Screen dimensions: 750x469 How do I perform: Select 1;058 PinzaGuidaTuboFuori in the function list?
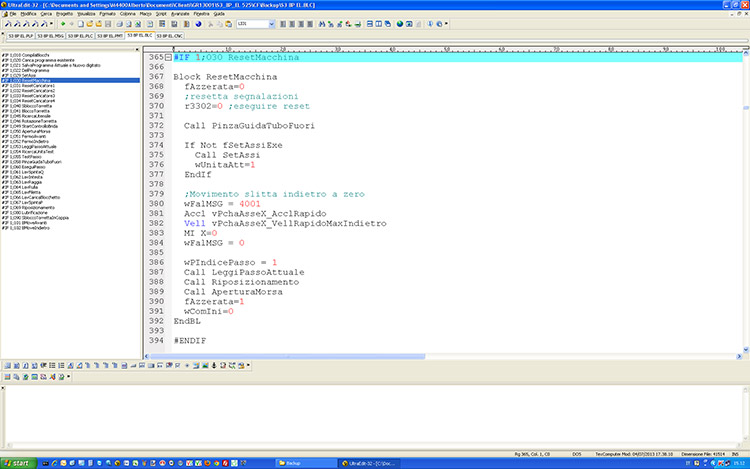click(x=32, y=162)
